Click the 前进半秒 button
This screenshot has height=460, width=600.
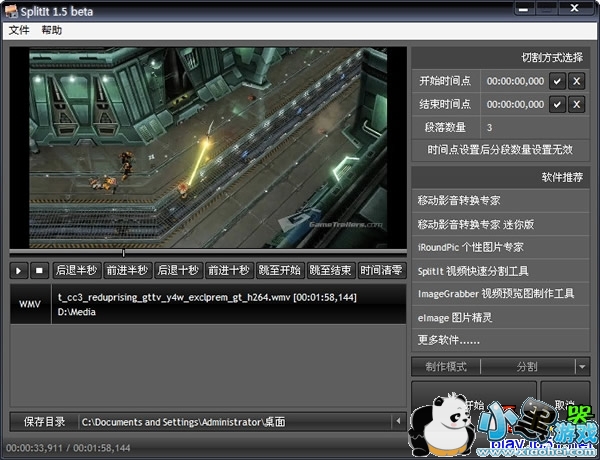(127, 271)
